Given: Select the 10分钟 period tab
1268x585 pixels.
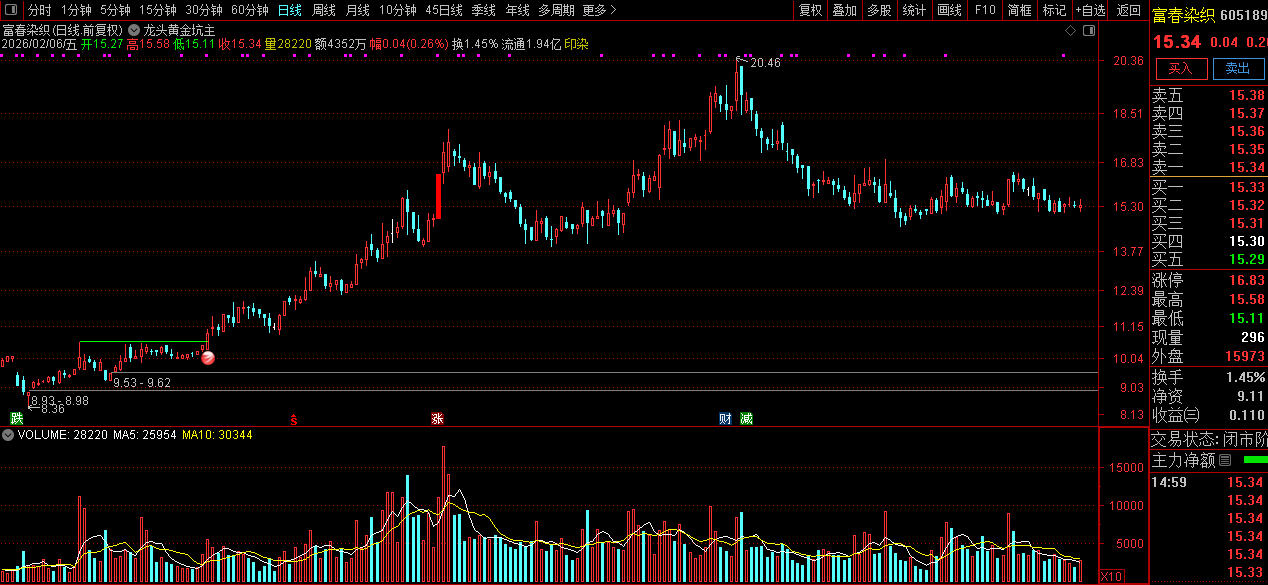Looking at the screenshot, I should [x=397, y=10].
